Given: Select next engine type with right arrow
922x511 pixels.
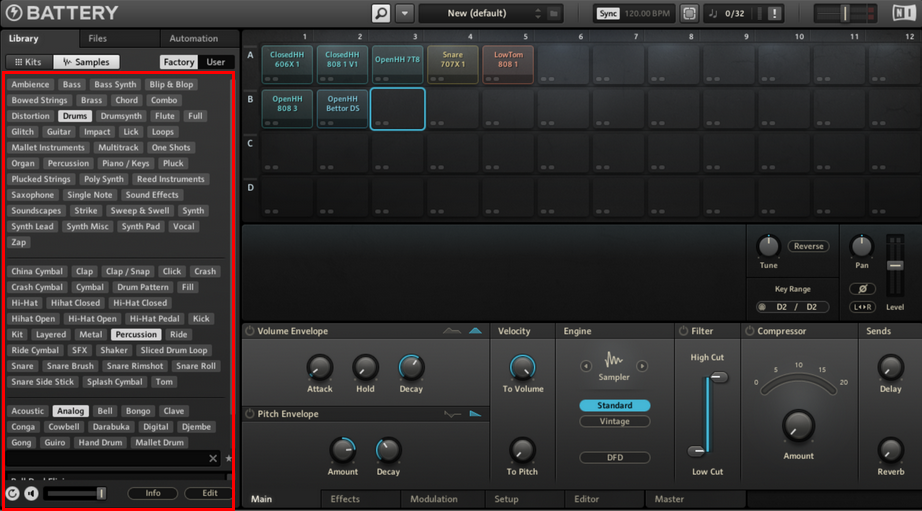Looking at the screenshot, I should coord(642,366).
